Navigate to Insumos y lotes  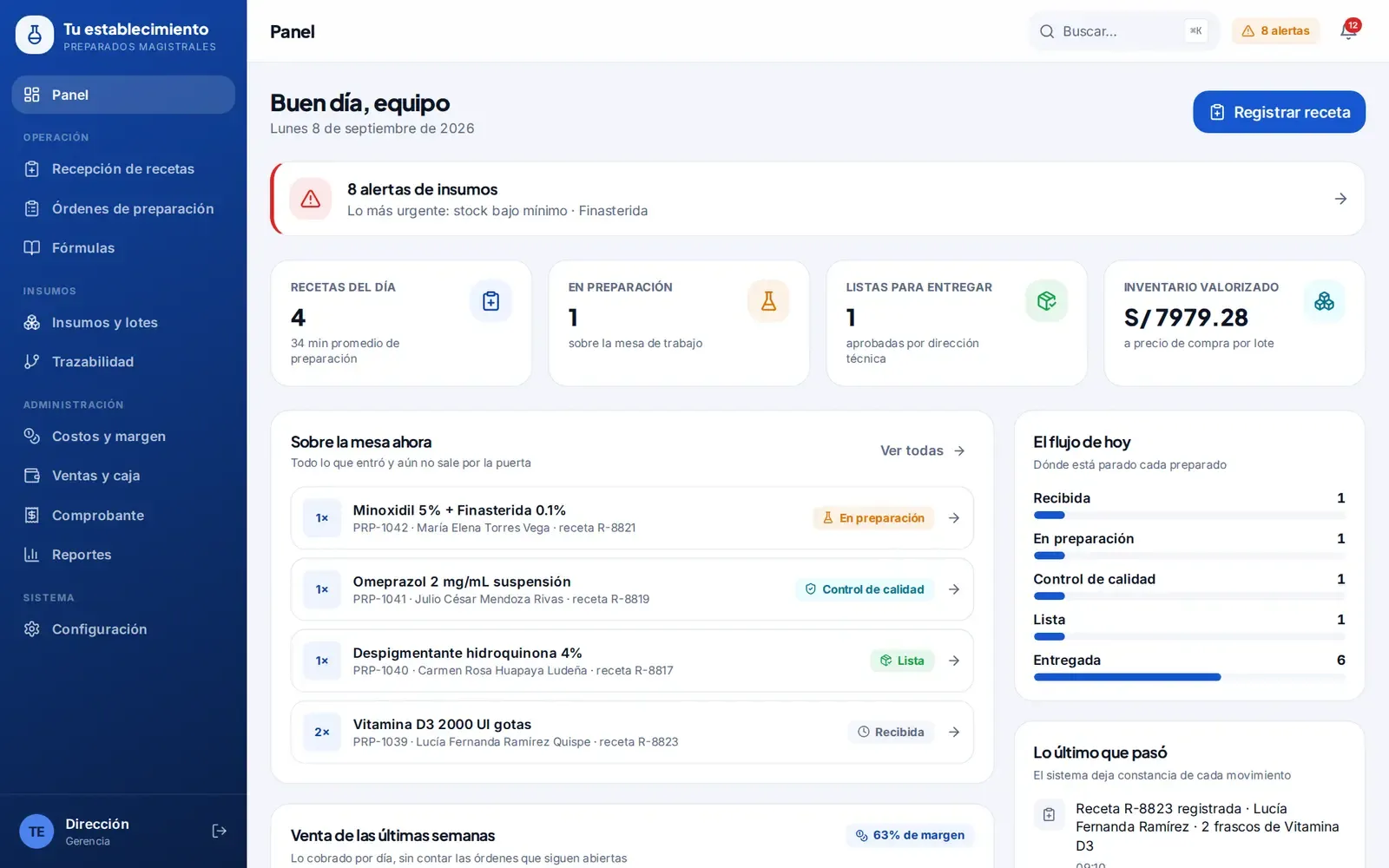(x=123, y=322)
